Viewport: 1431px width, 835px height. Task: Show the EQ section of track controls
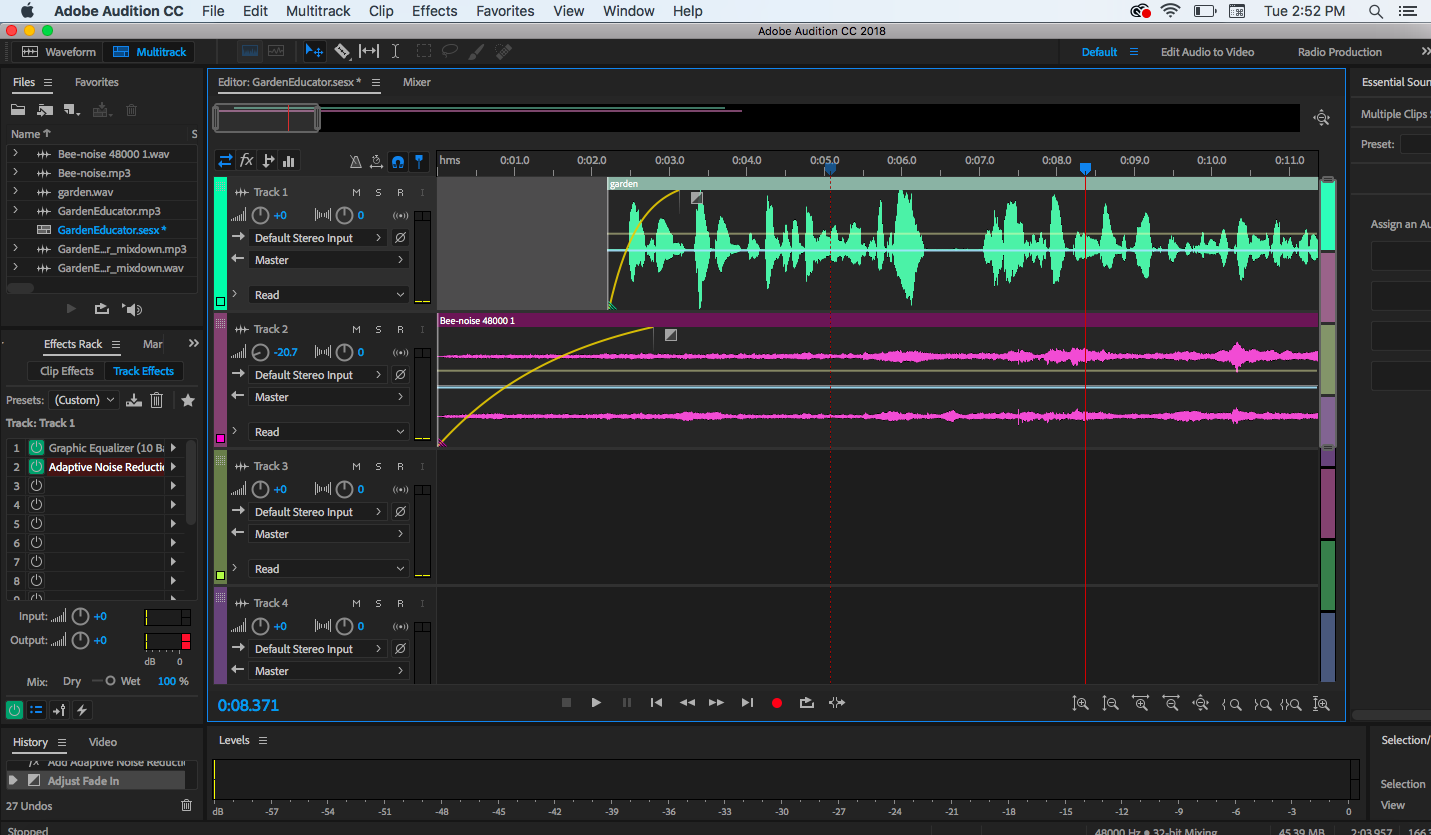[x=289, y=161]
